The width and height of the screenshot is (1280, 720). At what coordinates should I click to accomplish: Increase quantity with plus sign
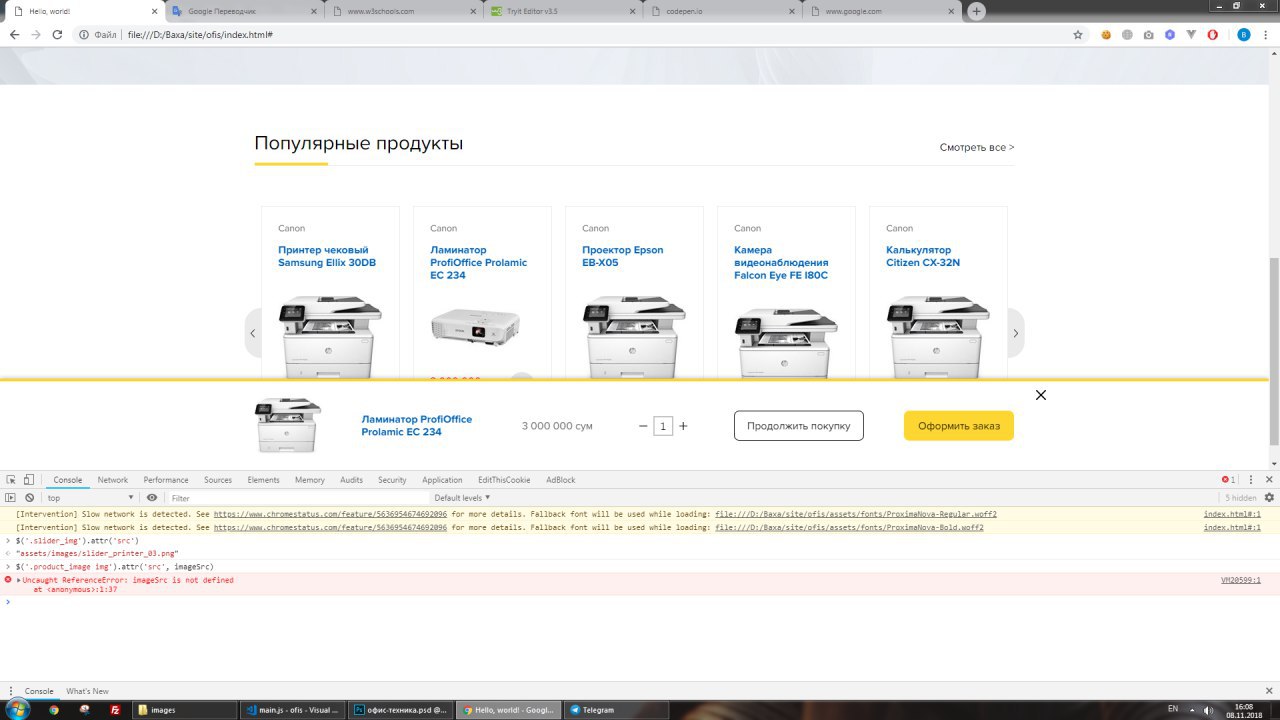(683, 426)
